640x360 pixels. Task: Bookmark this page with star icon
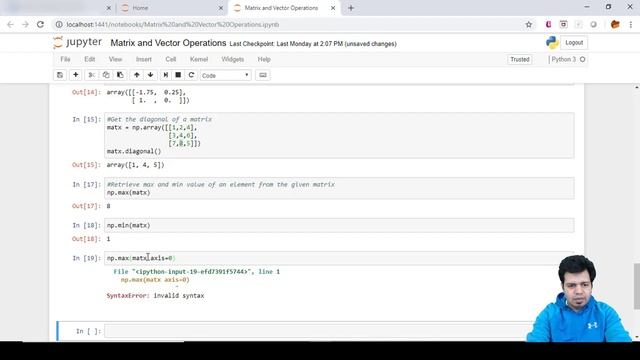pos(529,24)
